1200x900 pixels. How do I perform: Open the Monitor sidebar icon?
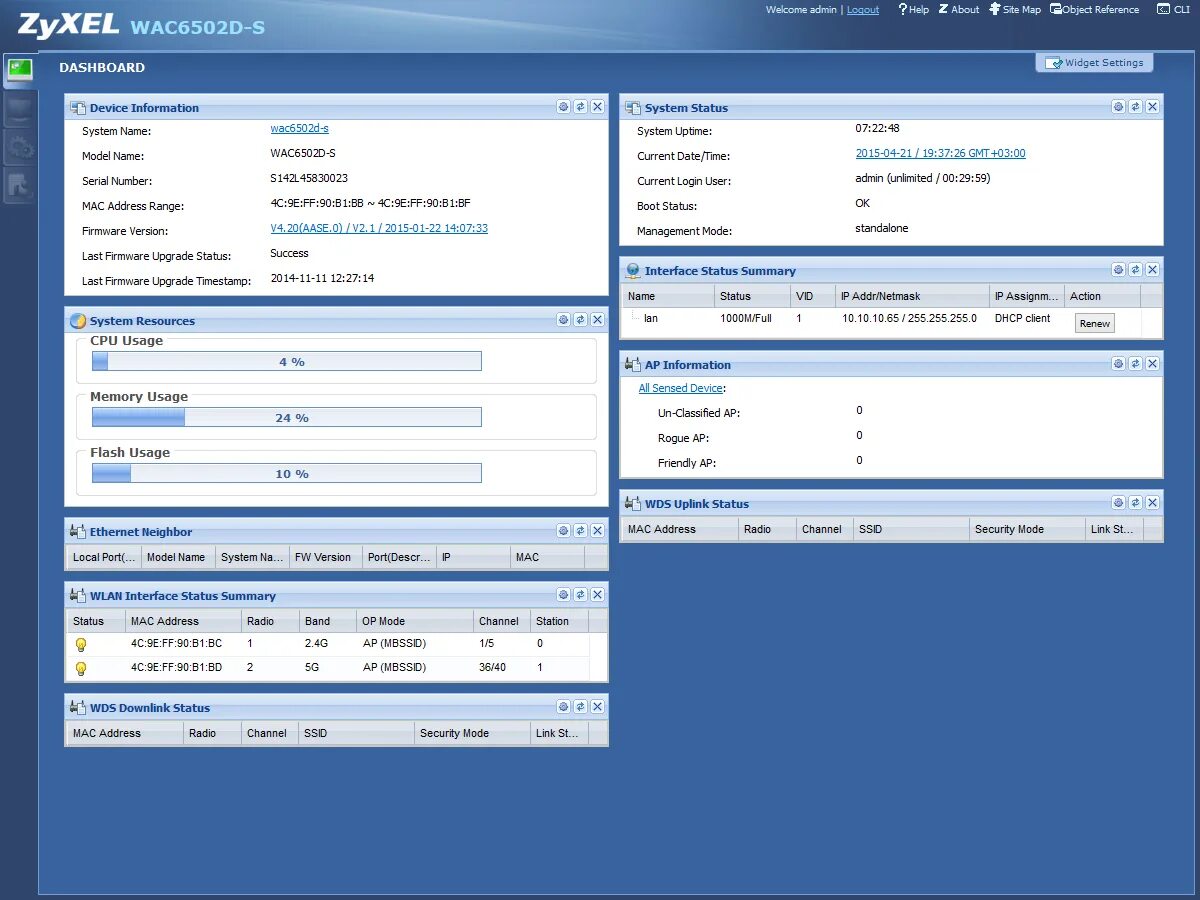(x=20, y=110)
